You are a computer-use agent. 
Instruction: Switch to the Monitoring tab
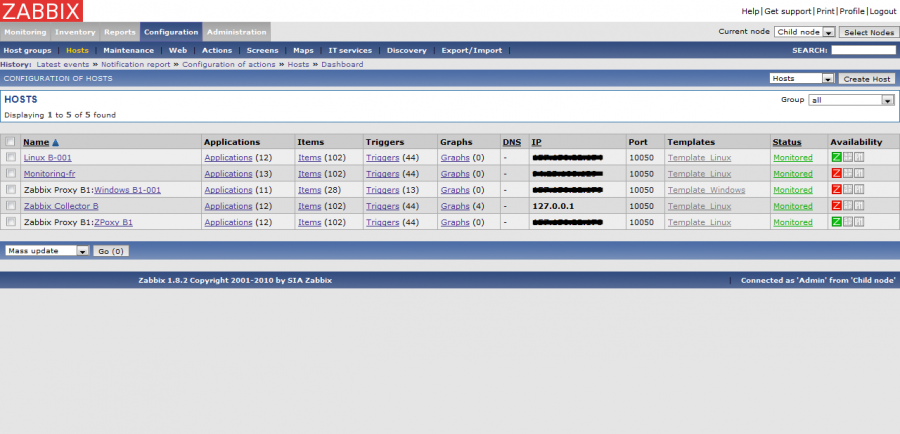25,32
